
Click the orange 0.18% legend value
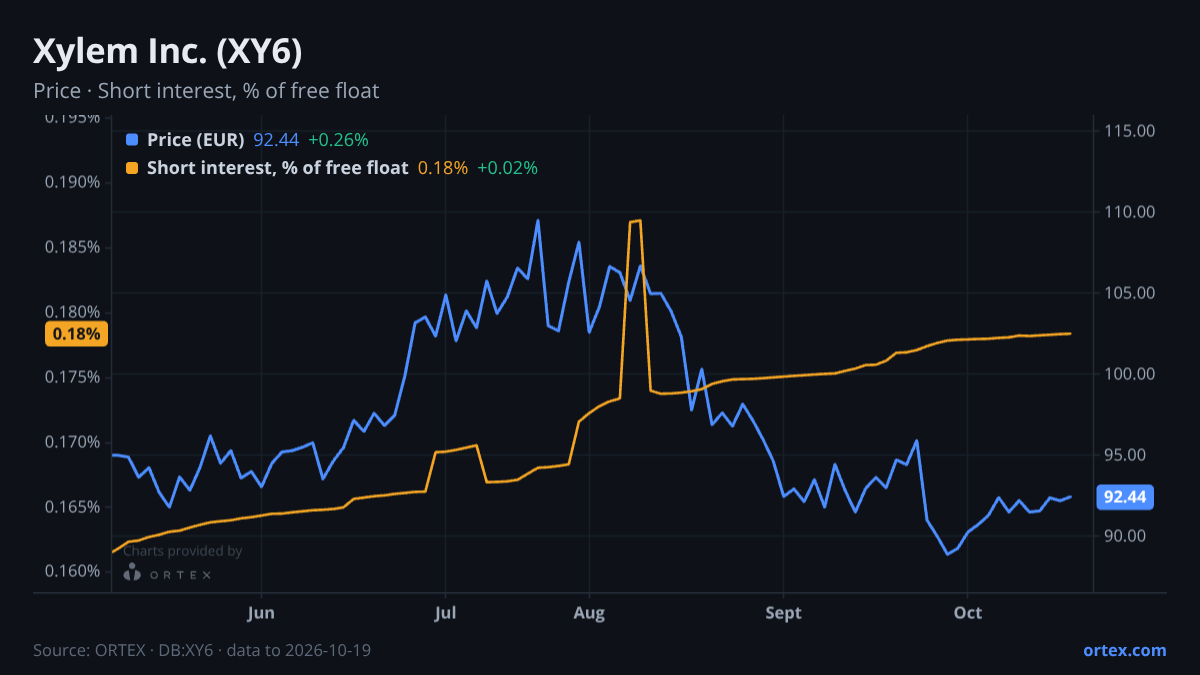pos(442,168)
